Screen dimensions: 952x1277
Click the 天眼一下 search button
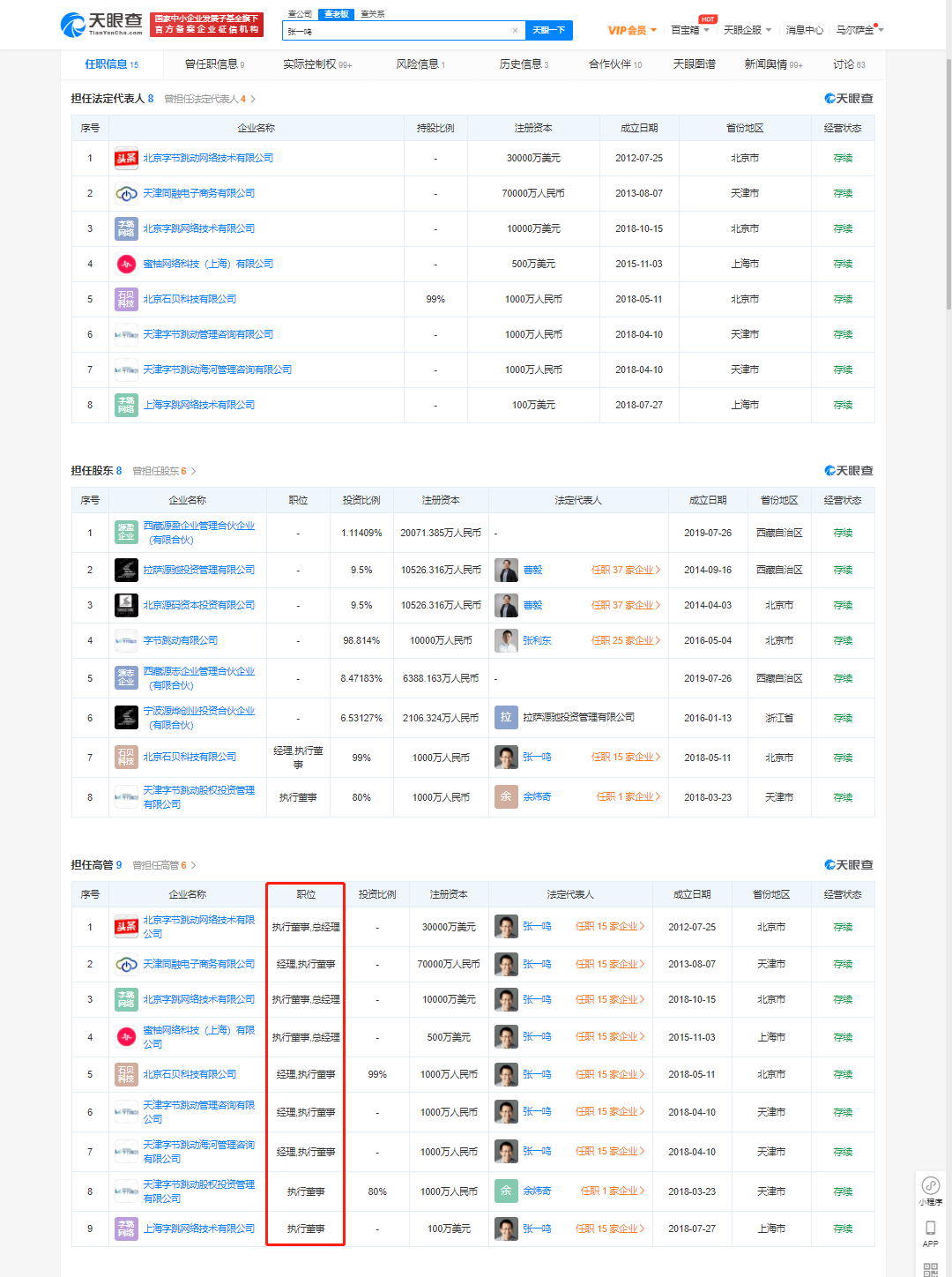coord(549,31)
